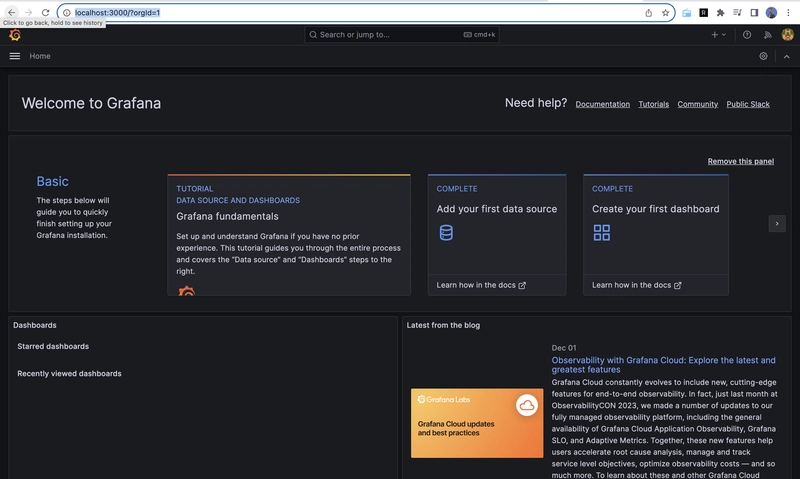
Task: Click the Dashboards panel title
Action: pos(35,325)
